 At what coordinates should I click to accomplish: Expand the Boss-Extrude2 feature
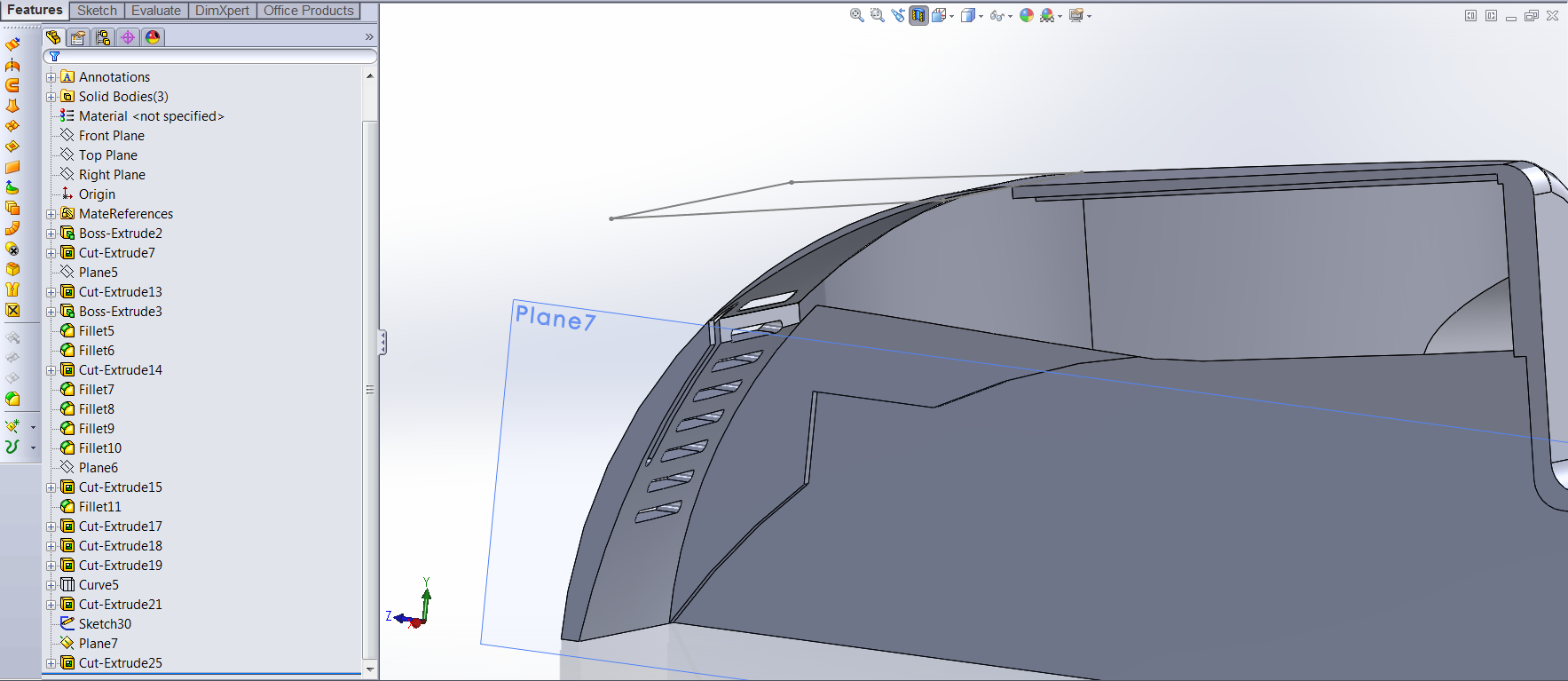(x=51, y=234)
